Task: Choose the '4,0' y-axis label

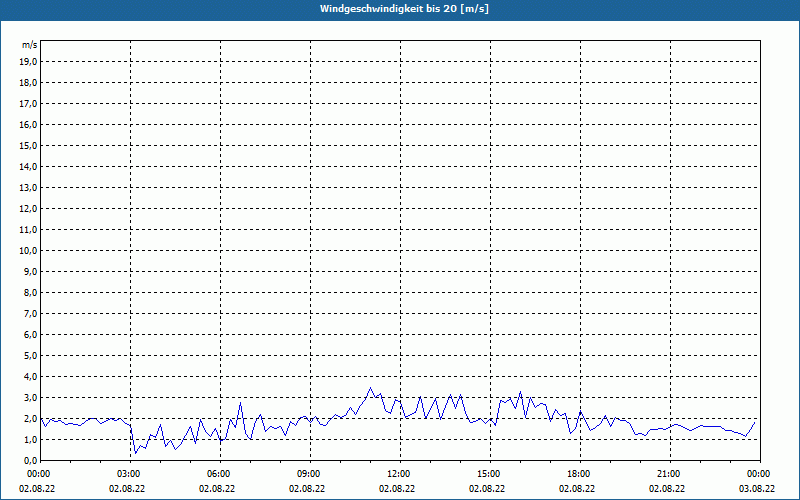Action: [30, 377]
